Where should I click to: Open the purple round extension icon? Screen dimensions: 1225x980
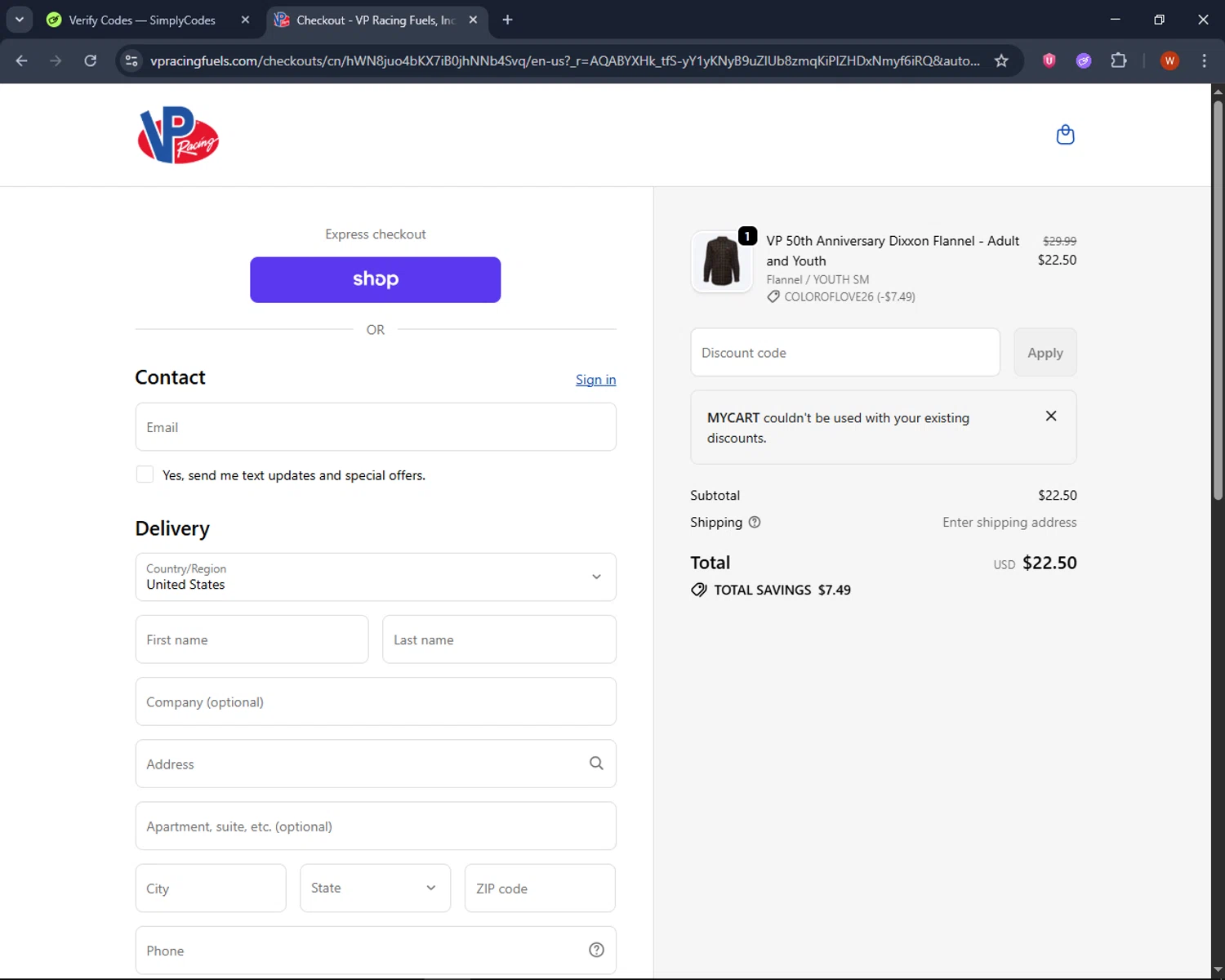[1084, 60]
